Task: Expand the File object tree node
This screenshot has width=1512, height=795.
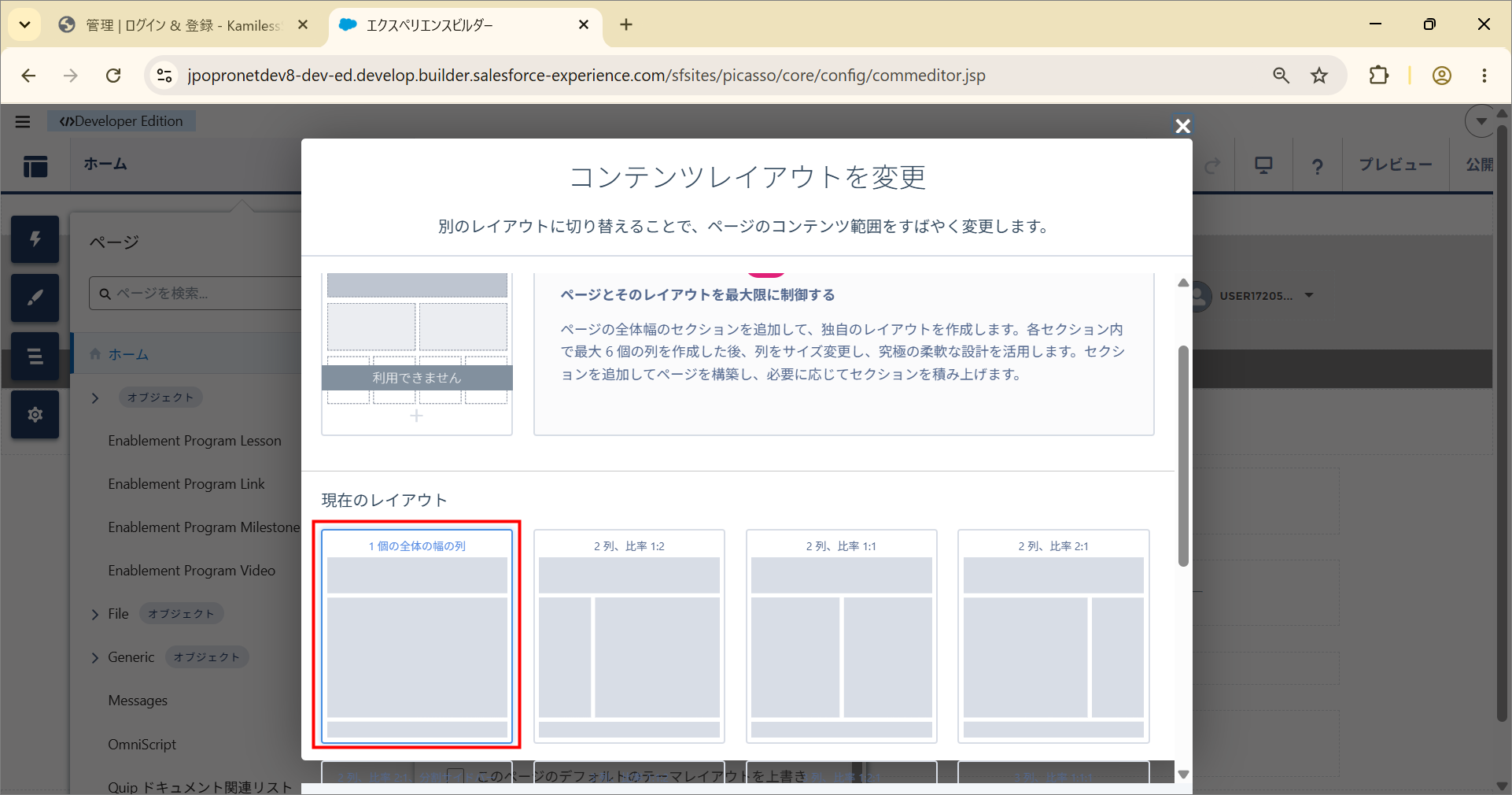Action: 95,614
